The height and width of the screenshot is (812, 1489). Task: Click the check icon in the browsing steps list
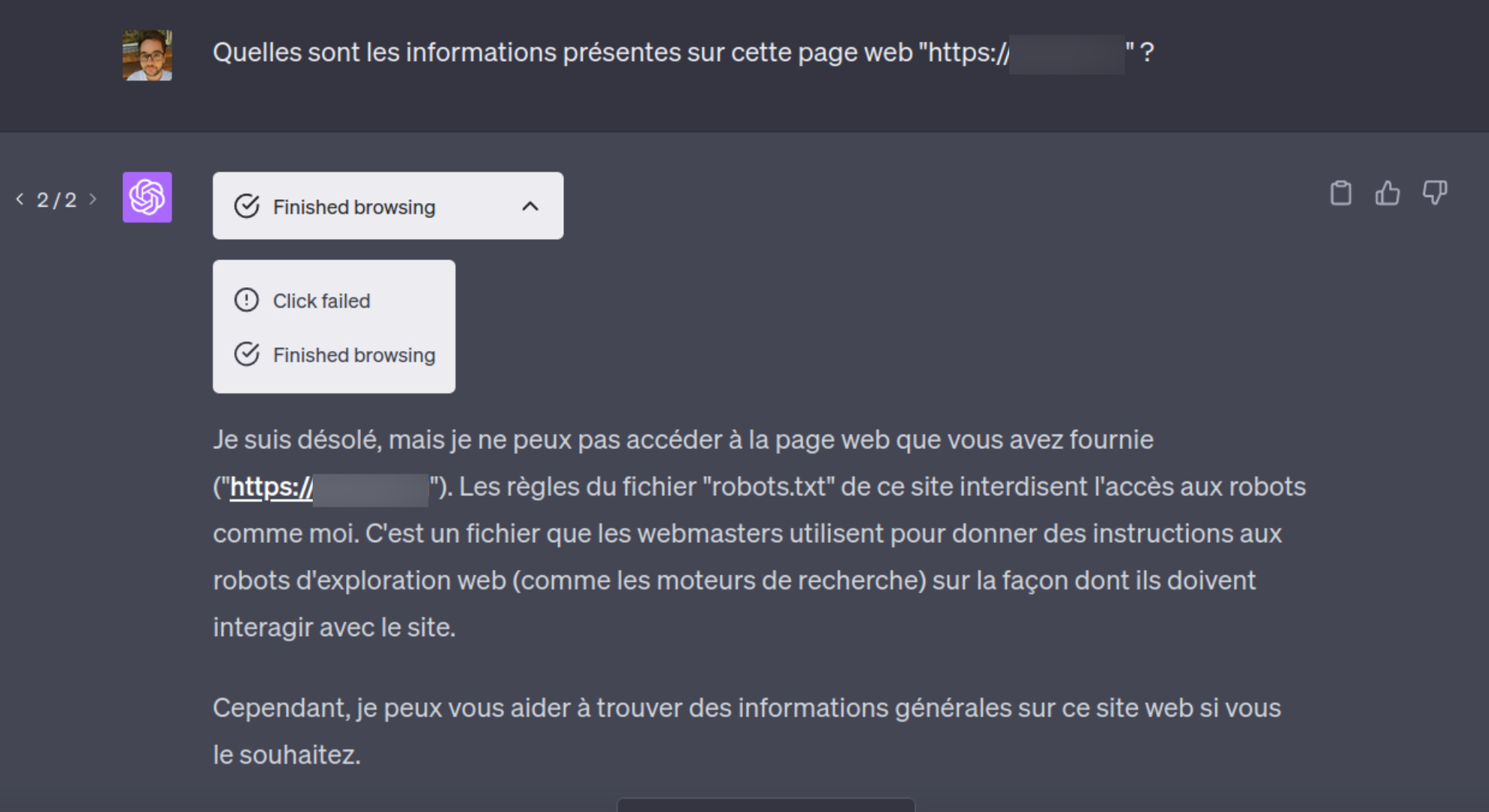coord(247,354)
